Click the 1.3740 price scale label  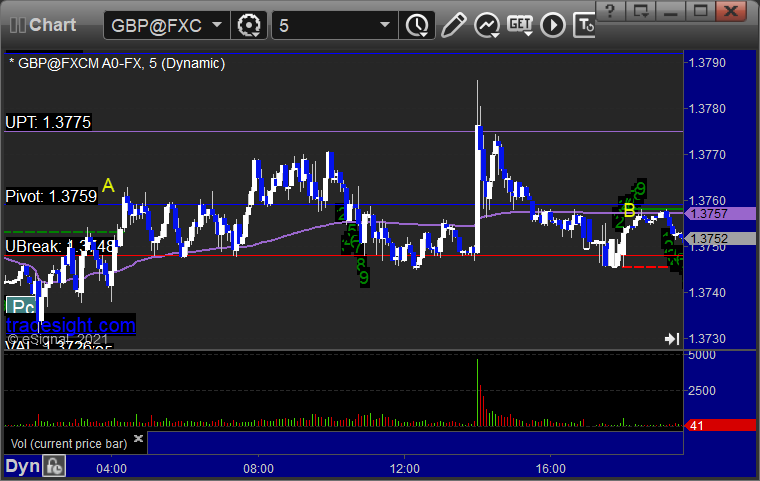coord(707,292)
